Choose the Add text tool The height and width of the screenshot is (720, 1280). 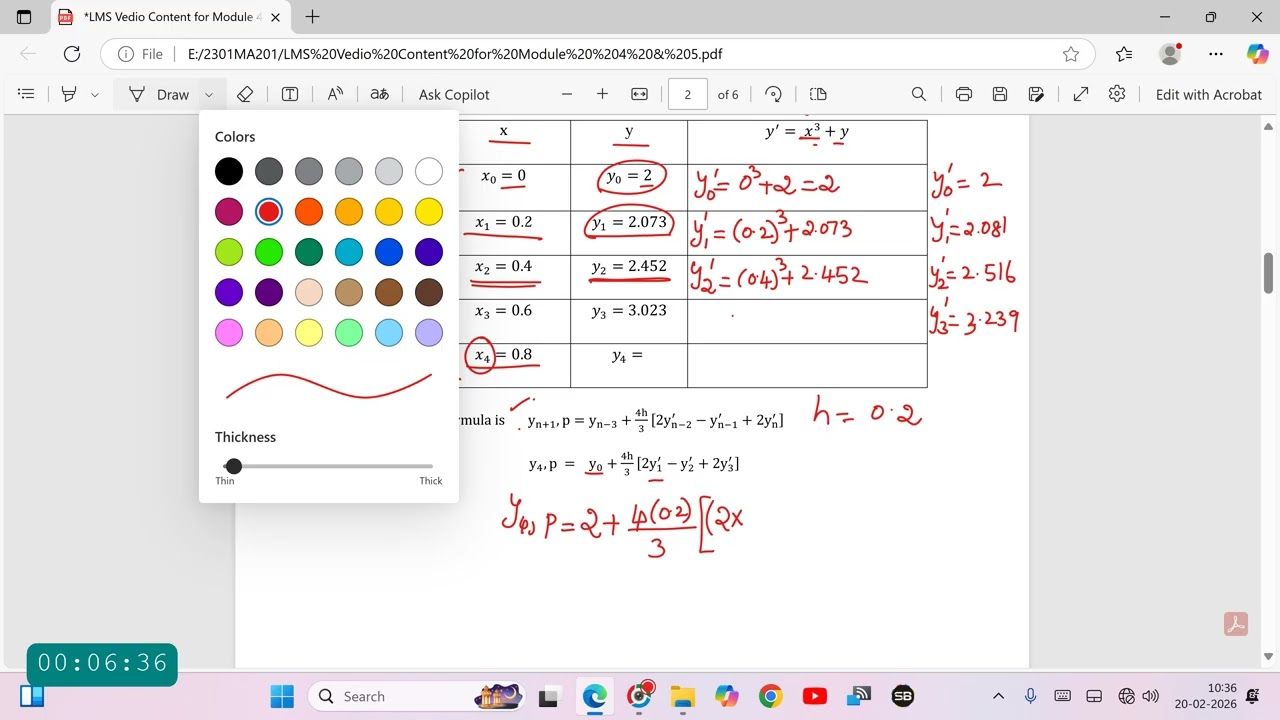click(290, 94)
